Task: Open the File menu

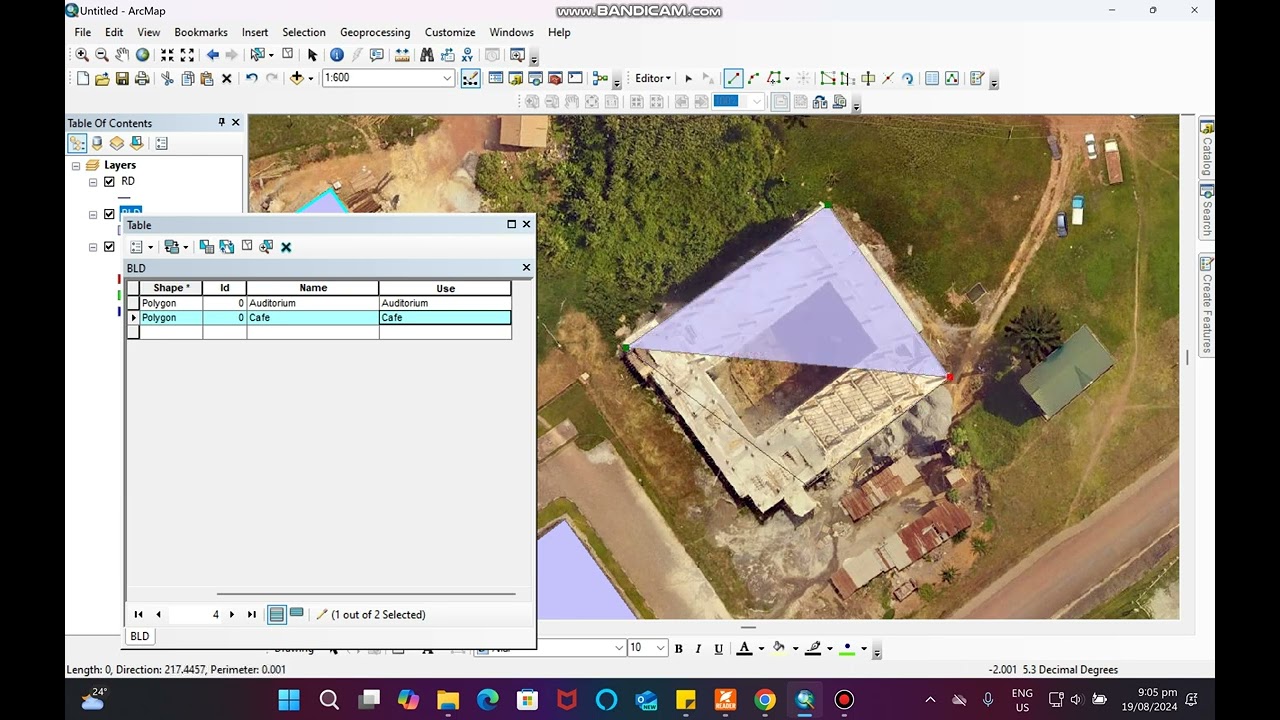Action: coord(83,32)
